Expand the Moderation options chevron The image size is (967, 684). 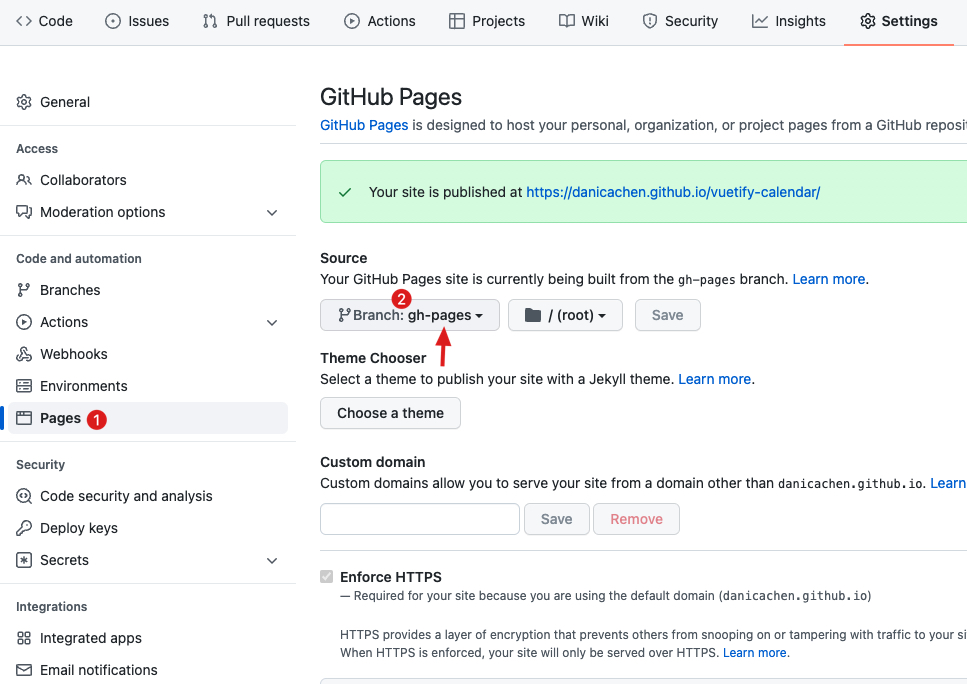272,212
